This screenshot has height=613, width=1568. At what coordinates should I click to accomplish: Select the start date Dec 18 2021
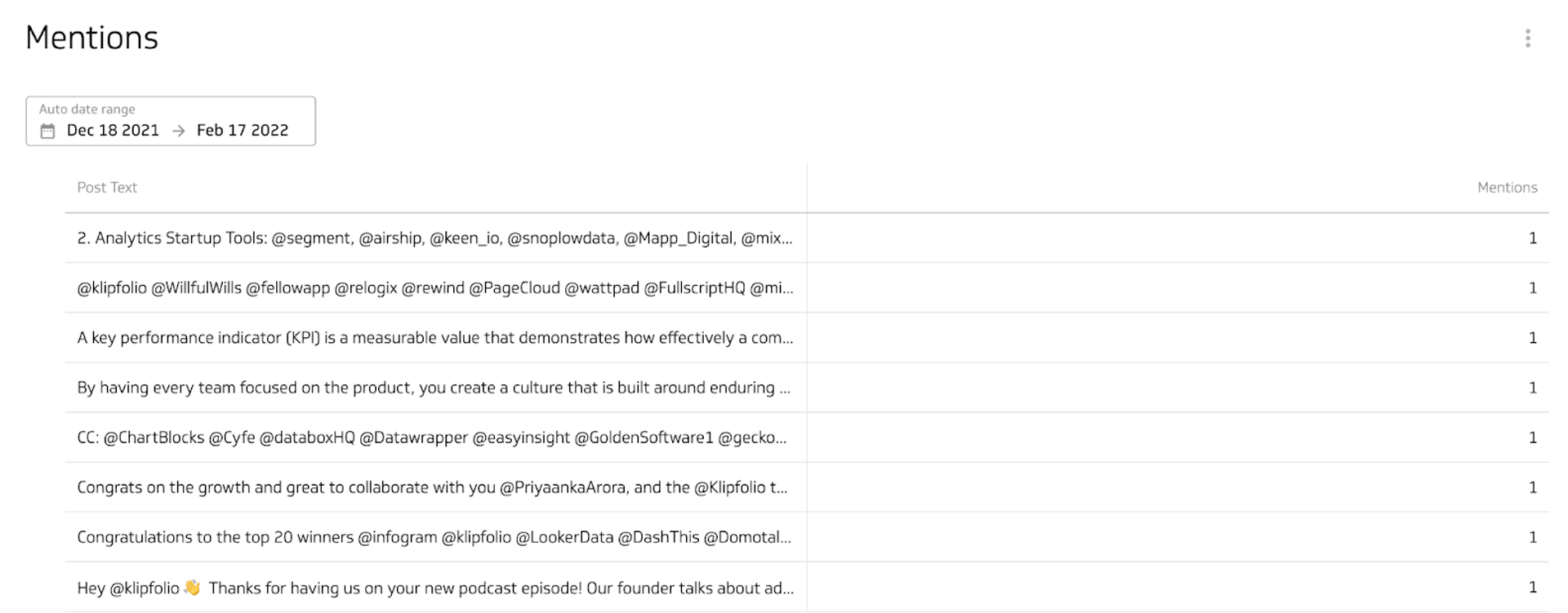tap(113, 129)
